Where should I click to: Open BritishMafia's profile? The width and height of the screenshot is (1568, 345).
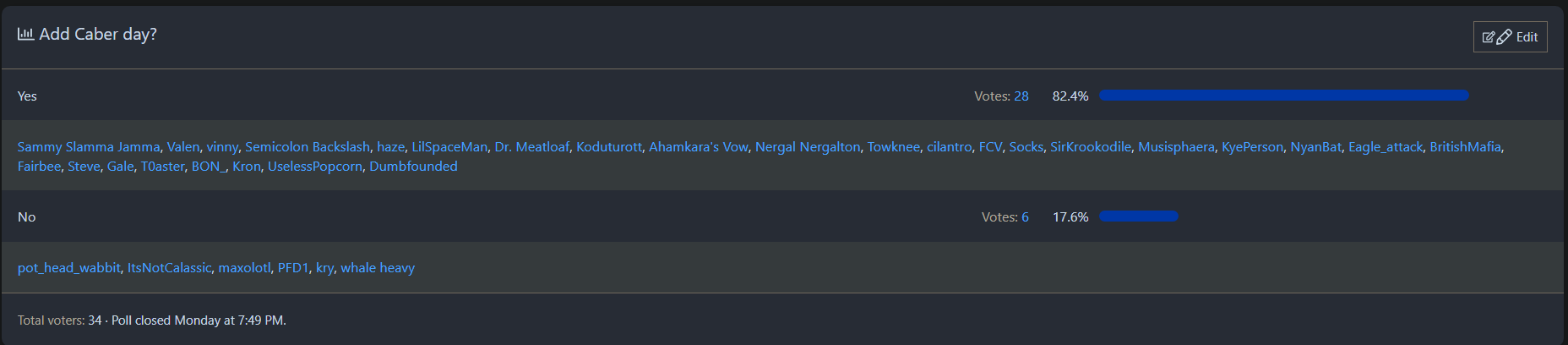(1465, 147)
